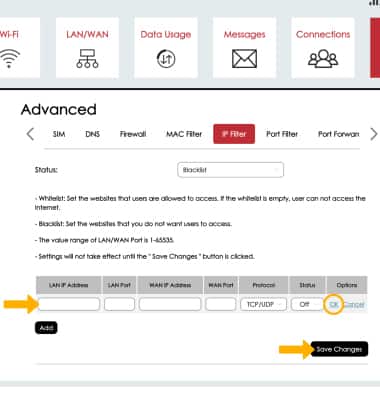Image resolution: width=380 pixels, height=400 pixels.
Task: Switch to the Port Forward tab
Action: tap(338, 134)
